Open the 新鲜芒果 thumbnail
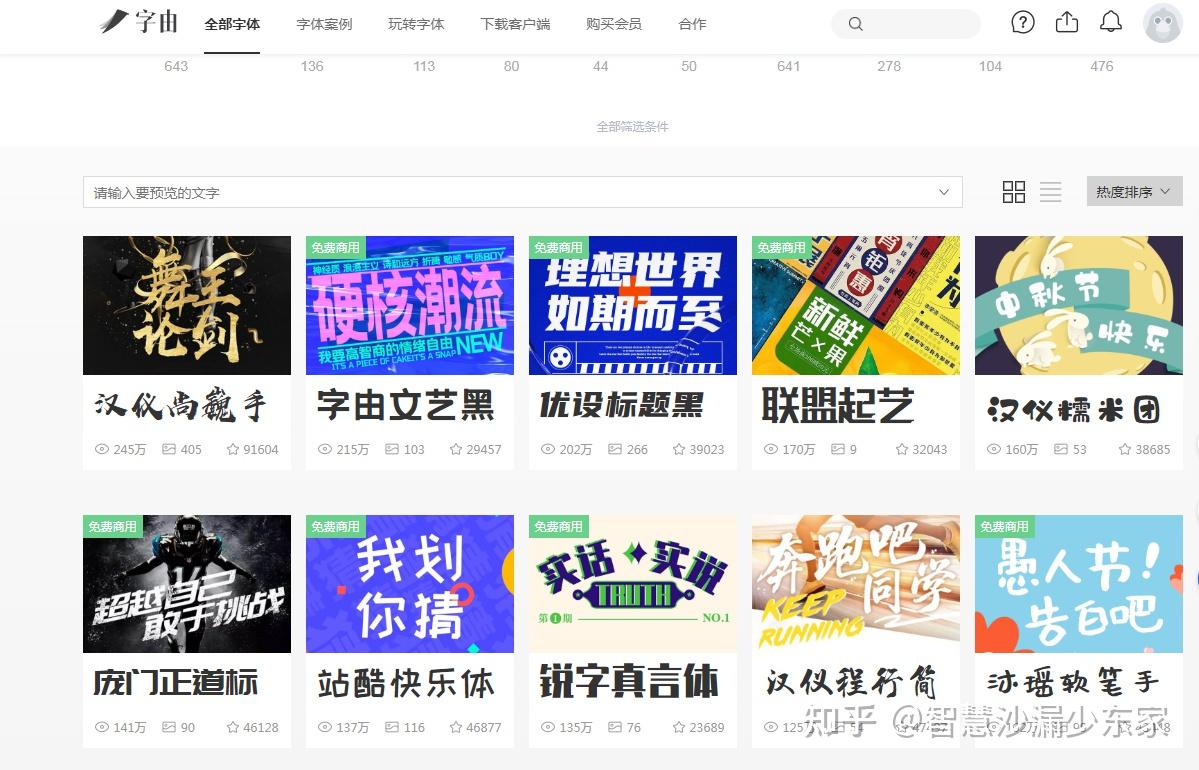Image resolution: width=1199 pixels, height=770 pixels. coord(856,305)
